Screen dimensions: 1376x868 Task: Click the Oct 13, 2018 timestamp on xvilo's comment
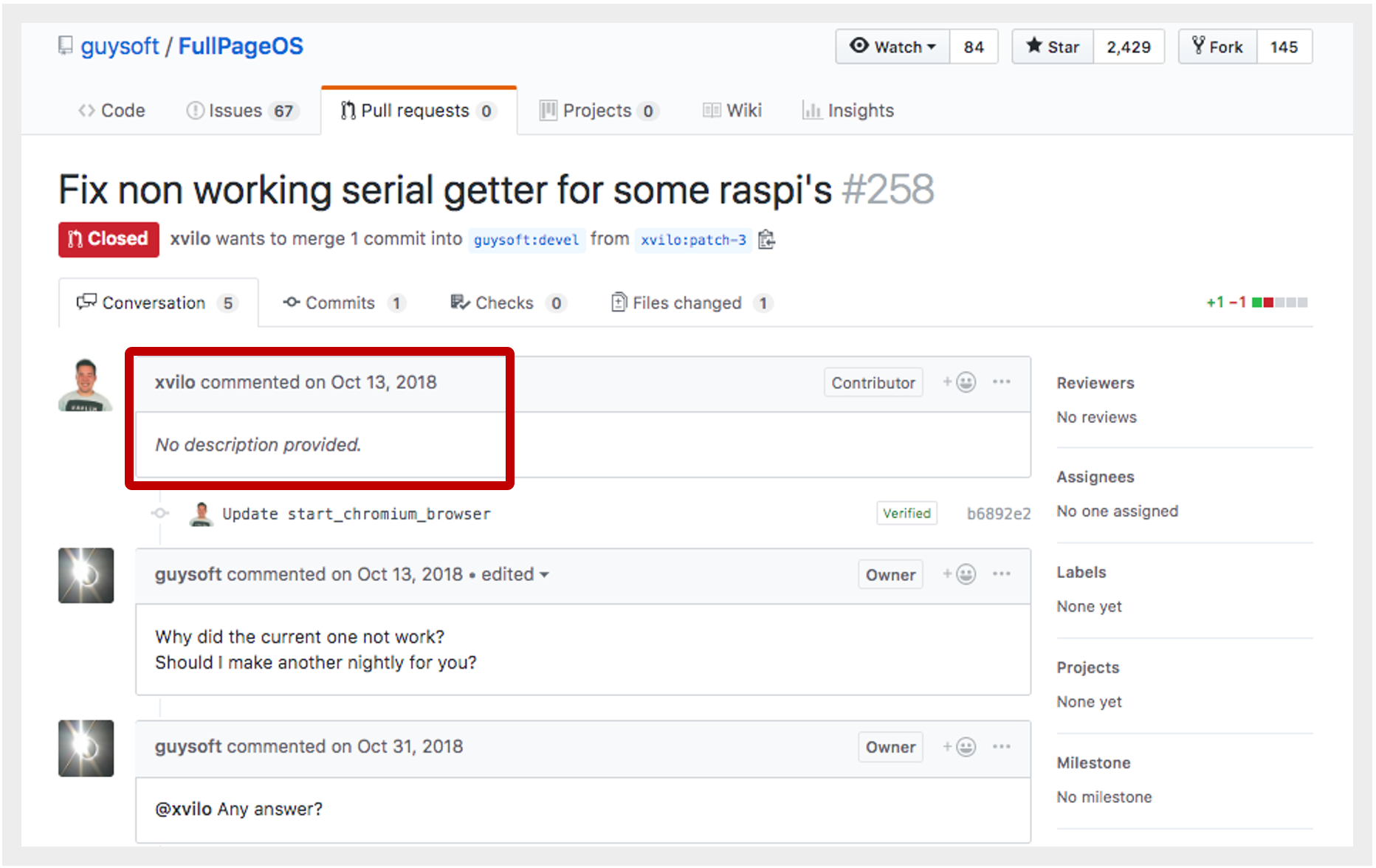[384, 382]
